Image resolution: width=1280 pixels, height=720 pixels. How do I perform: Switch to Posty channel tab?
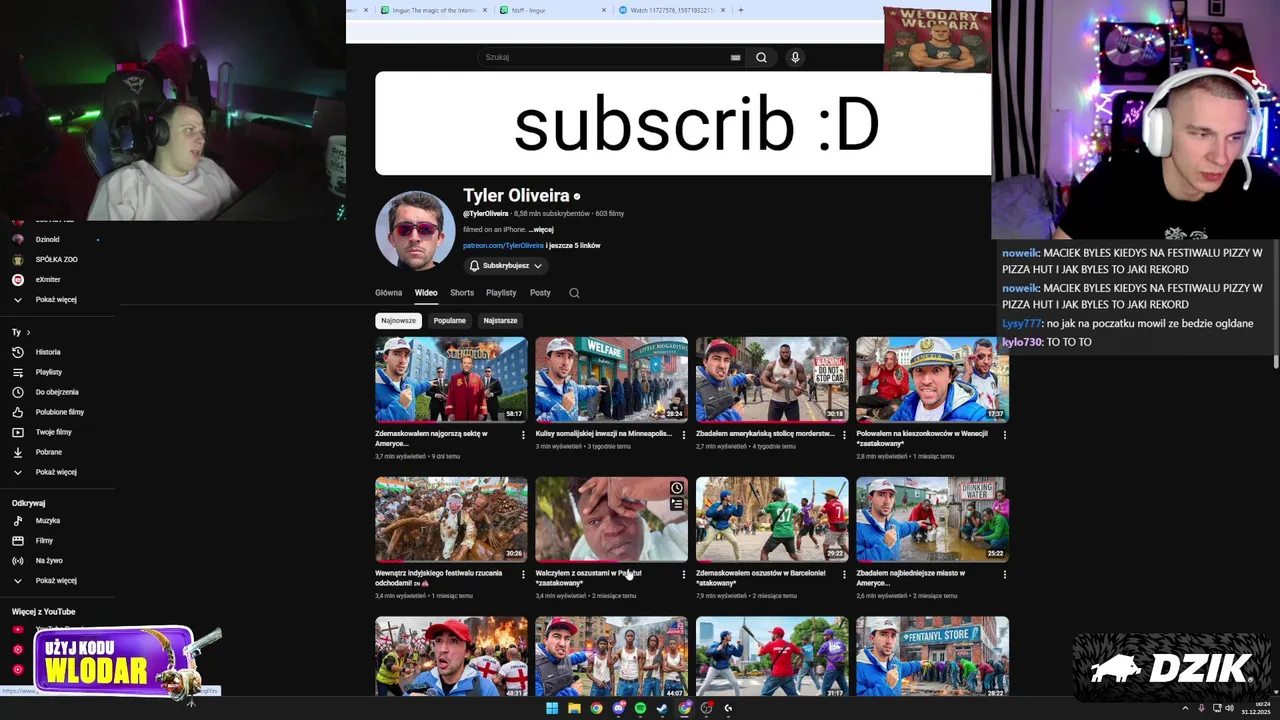coord(540,293)
